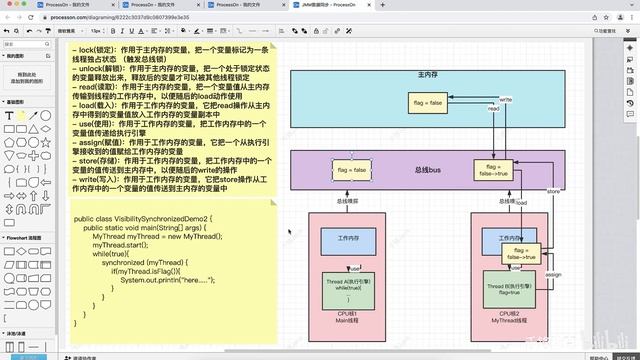Redo the last action
This screenshot has height=360, width=640.
pos(39,31)
